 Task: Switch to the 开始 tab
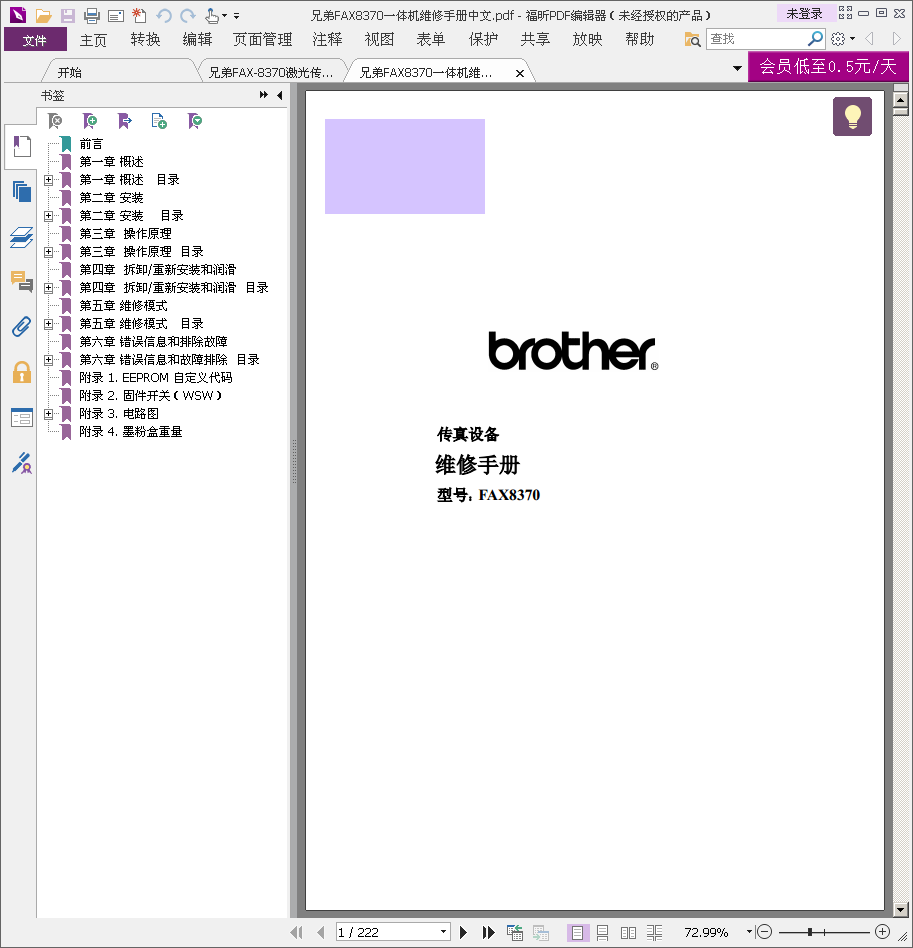70,73
